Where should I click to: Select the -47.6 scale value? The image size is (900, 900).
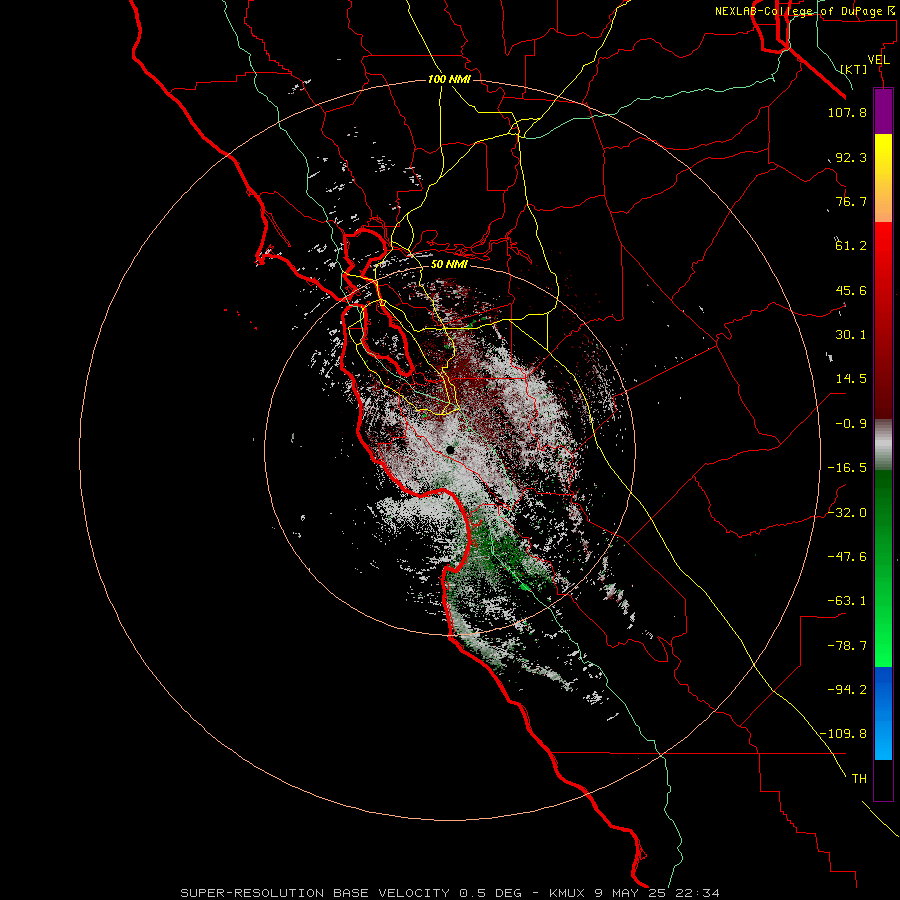[847, 557]
